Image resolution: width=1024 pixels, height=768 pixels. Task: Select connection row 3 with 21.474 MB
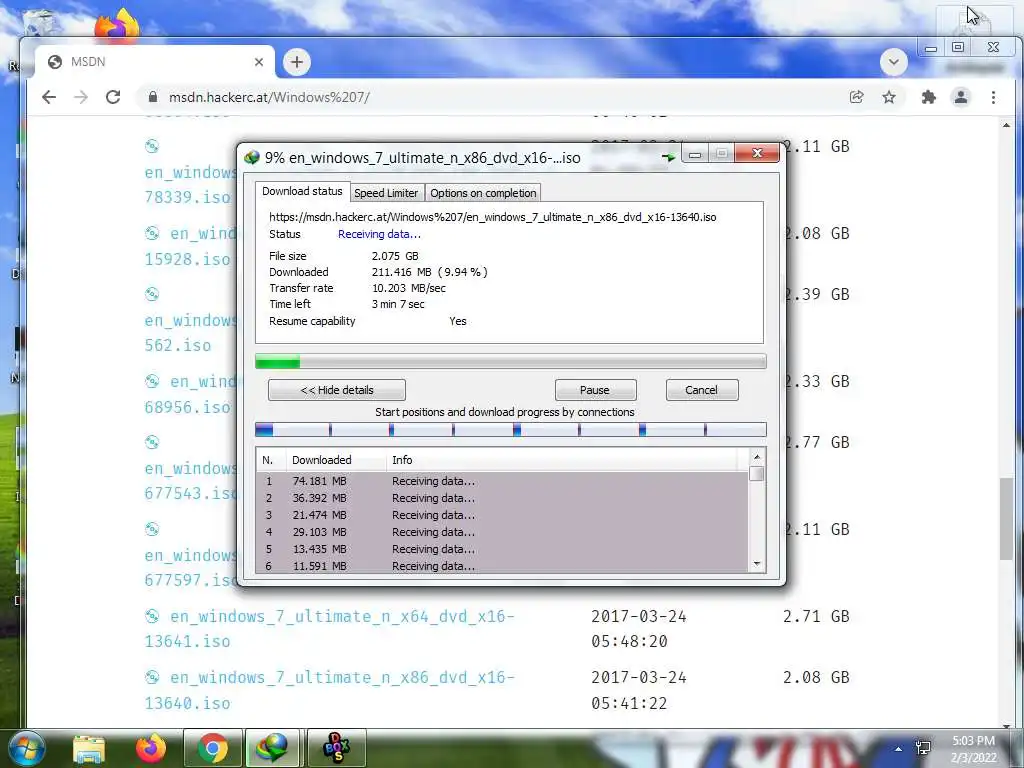[x=502, y=515]
